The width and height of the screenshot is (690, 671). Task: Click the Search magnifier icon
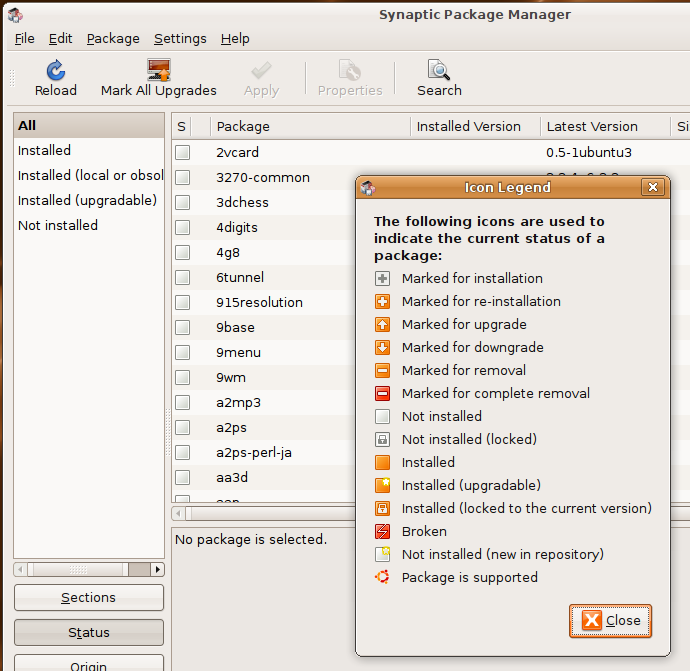[439, 70]
